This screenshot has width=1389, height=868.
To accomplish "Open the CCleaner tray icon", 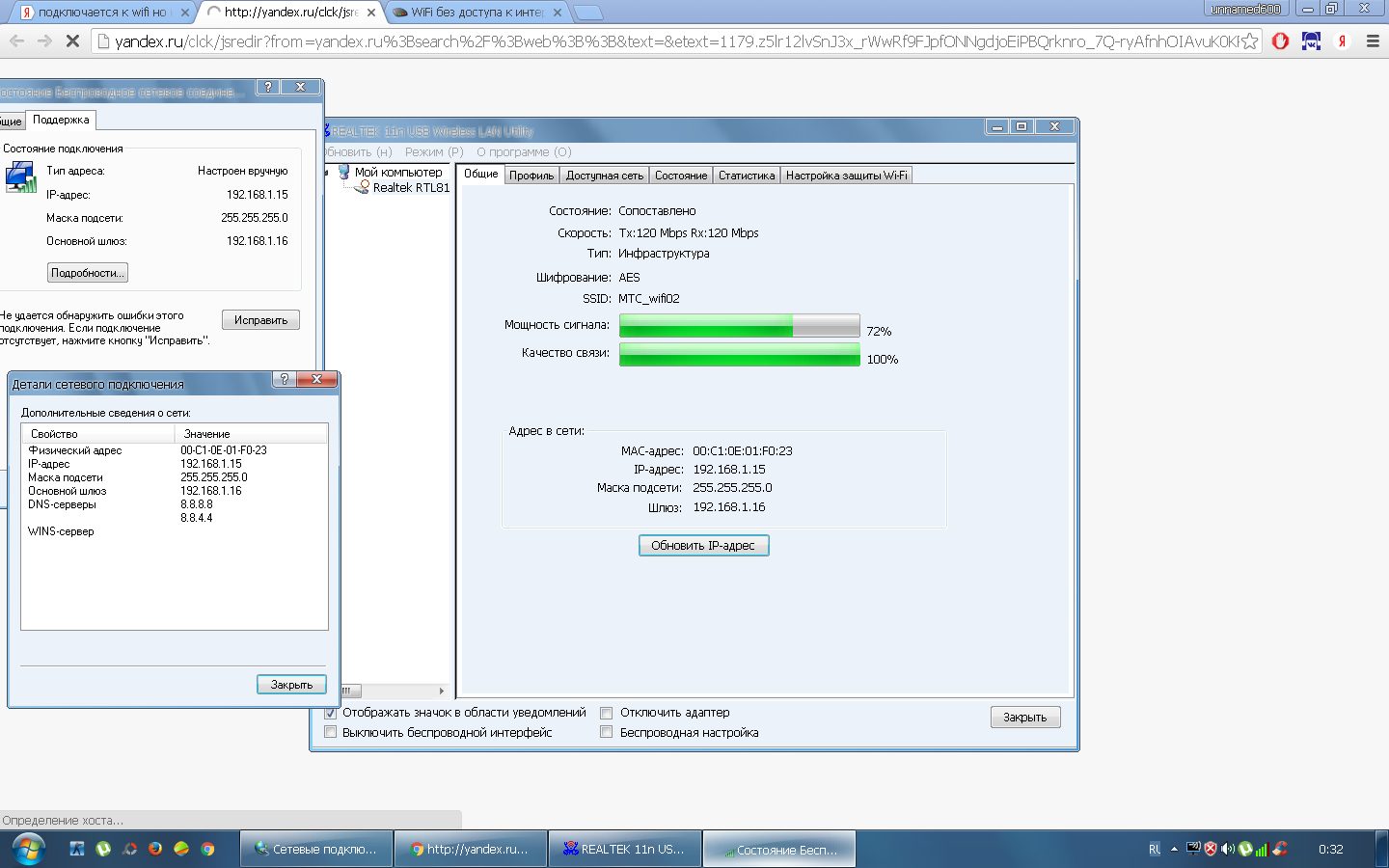I will [1280, 850].
